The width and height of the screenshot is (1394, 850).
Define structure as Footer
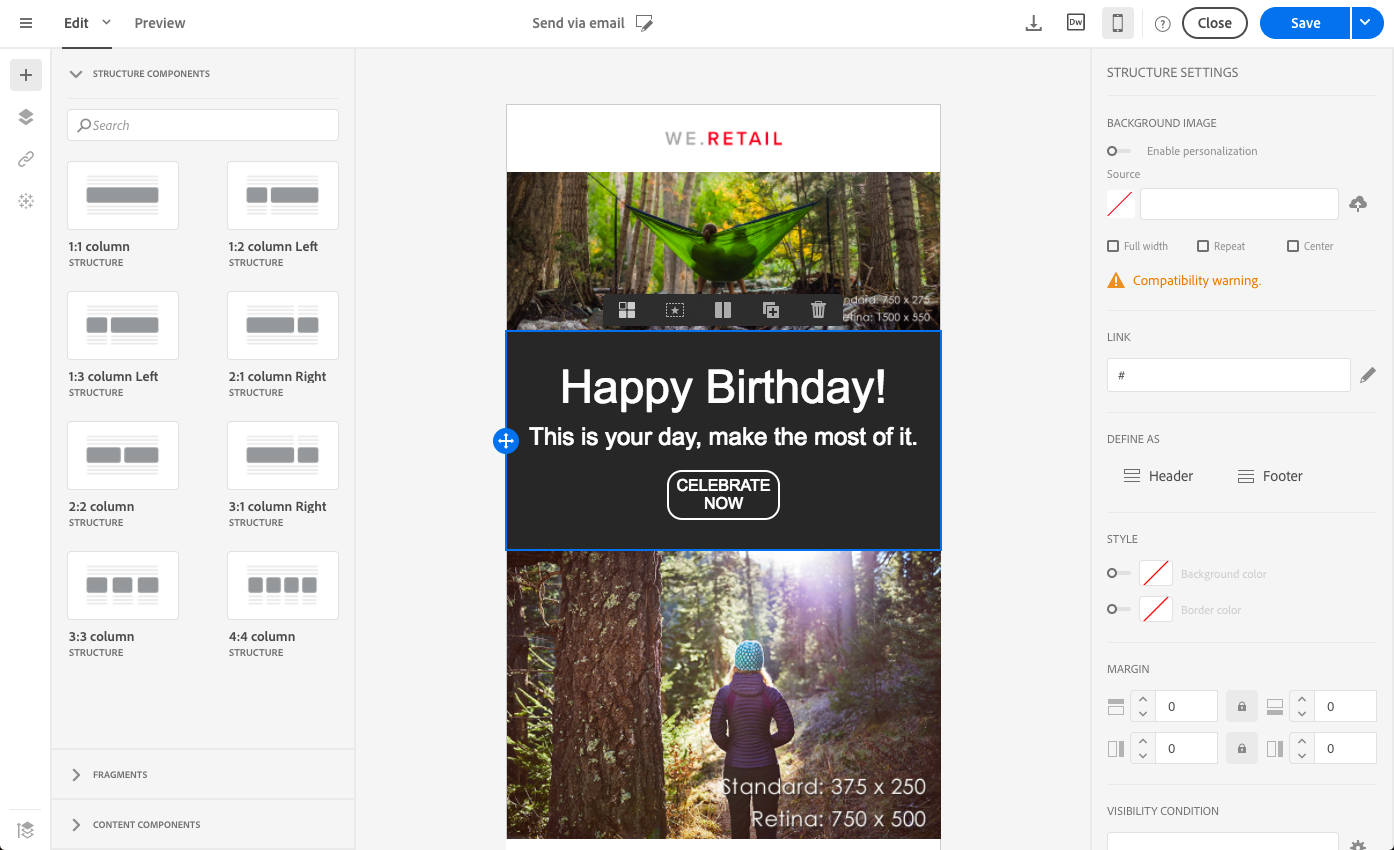point(1270,476)
